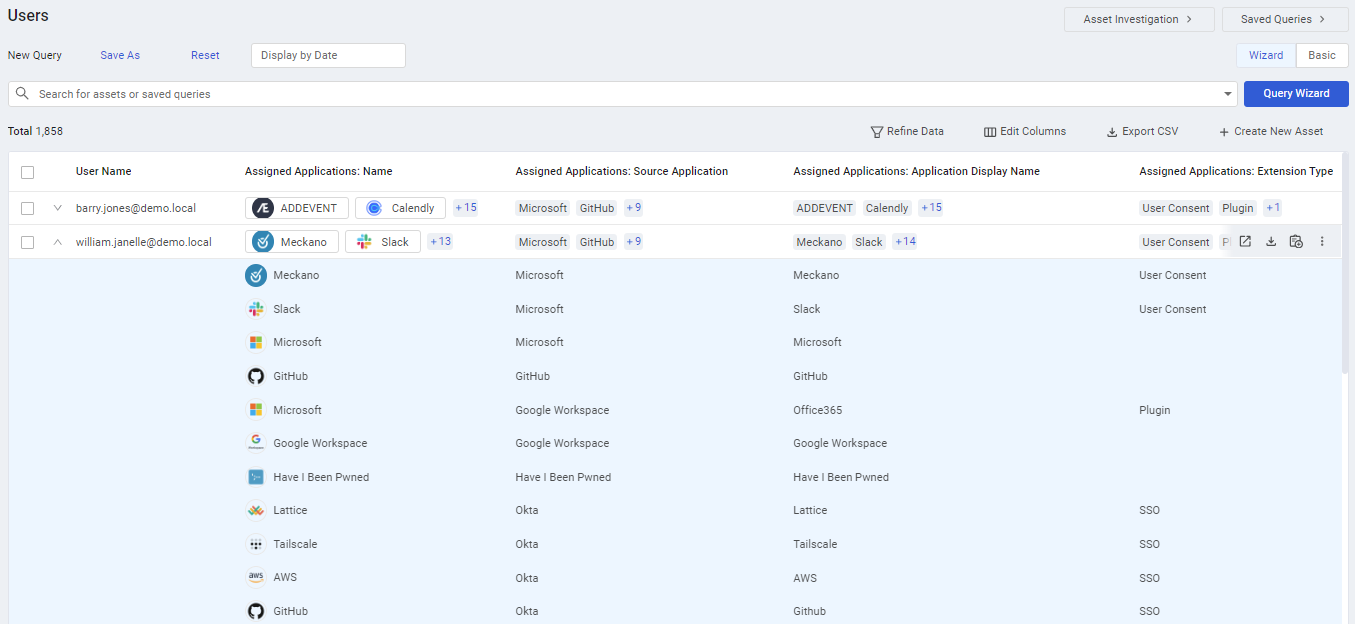Viewport: 1355px width, 624px height.
Task: Expand +13 applications in william.janelle Name column
Action: point(440,242)
